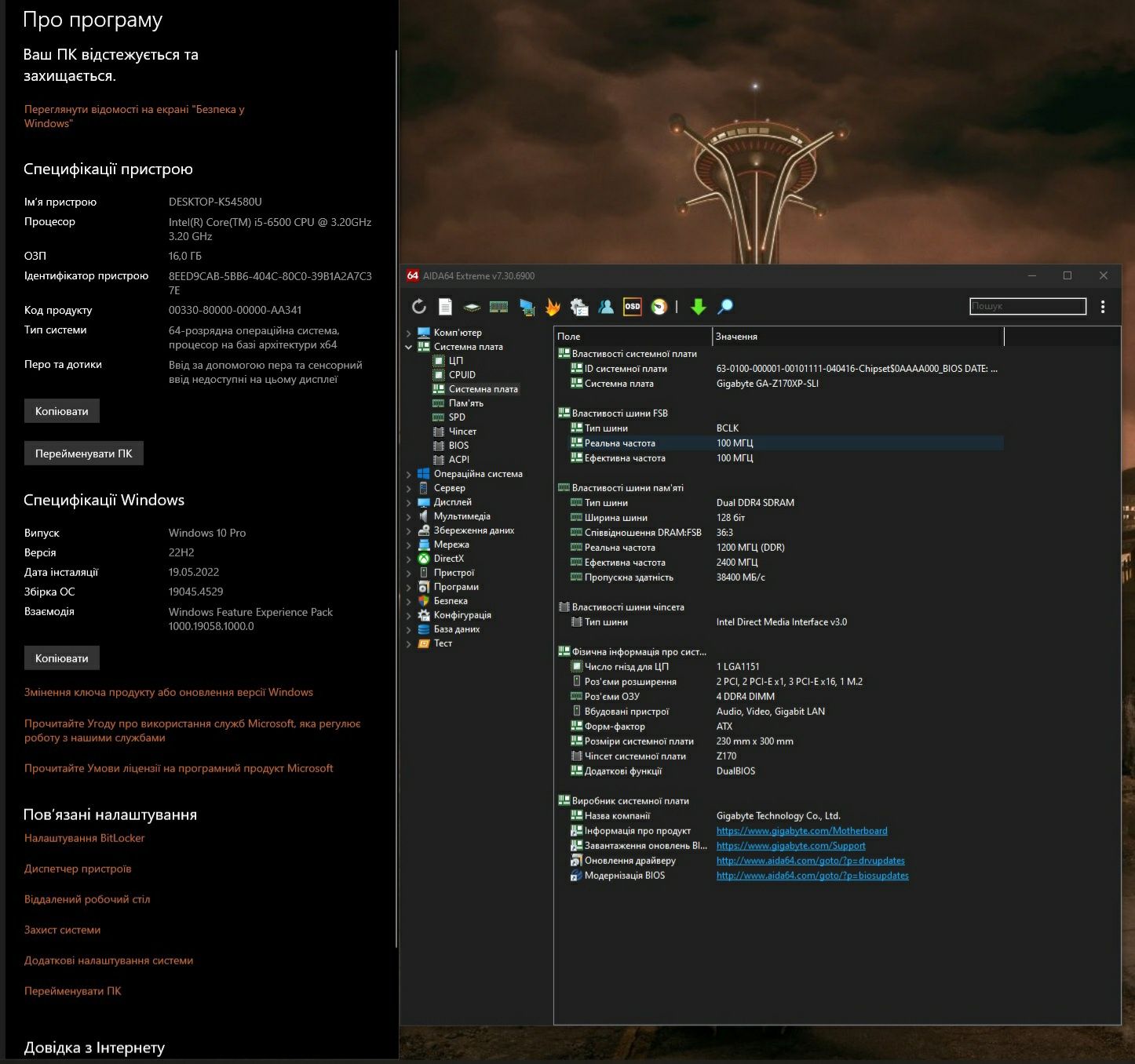The width and height of the screenshot is (1135, 1064).
Task: Open the OSD panel icon
Action: click(x=633, y=307)
